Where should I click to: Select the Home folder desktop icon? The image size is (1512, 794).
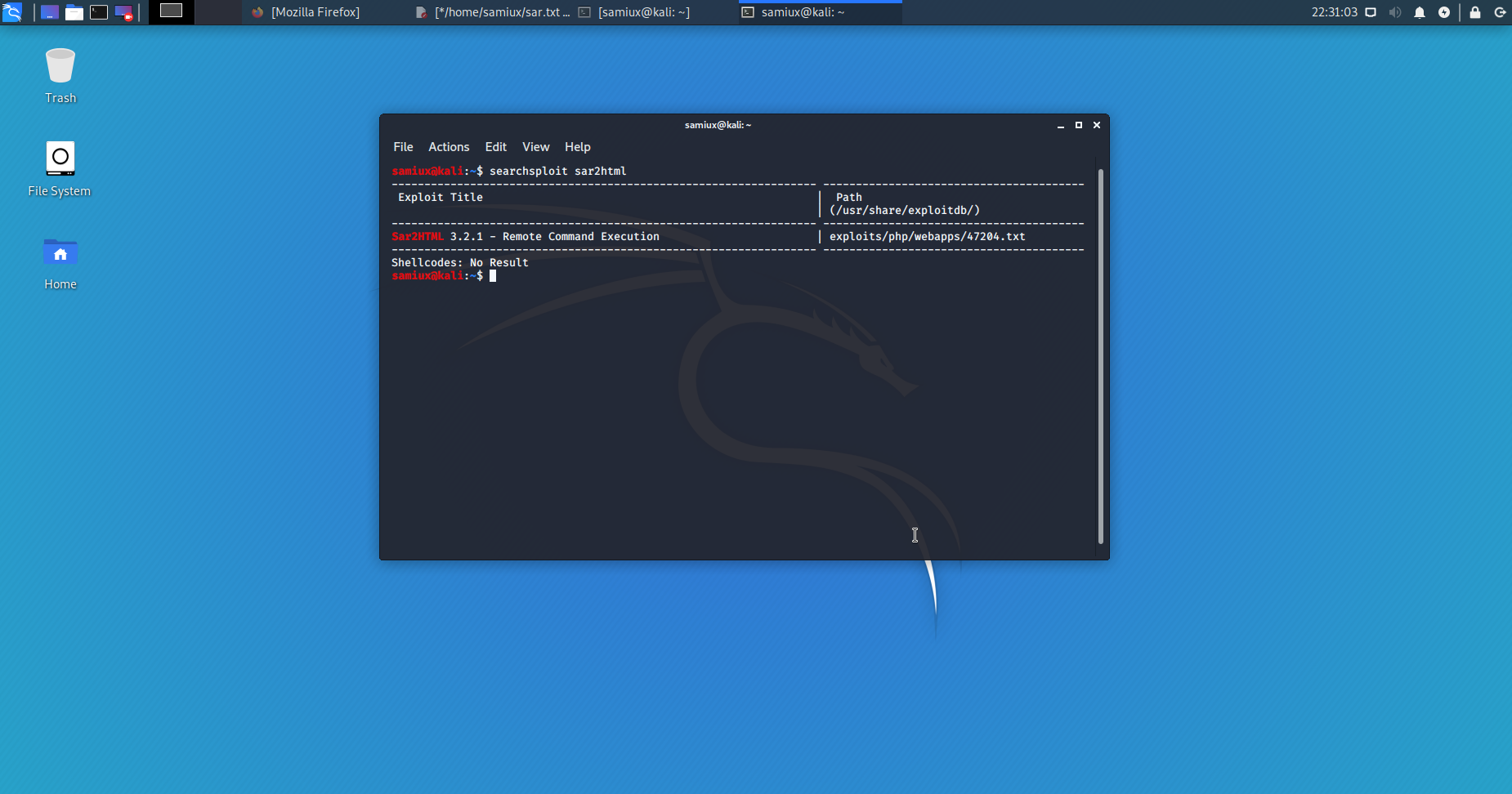tap(60, 263)
